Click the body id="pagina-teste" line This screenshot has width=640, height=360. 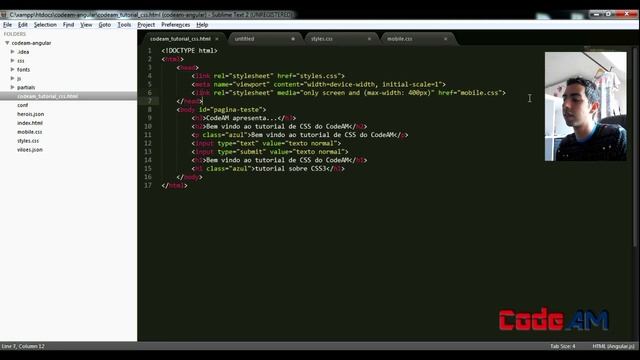pyautogui.click(x=221, y=110)
